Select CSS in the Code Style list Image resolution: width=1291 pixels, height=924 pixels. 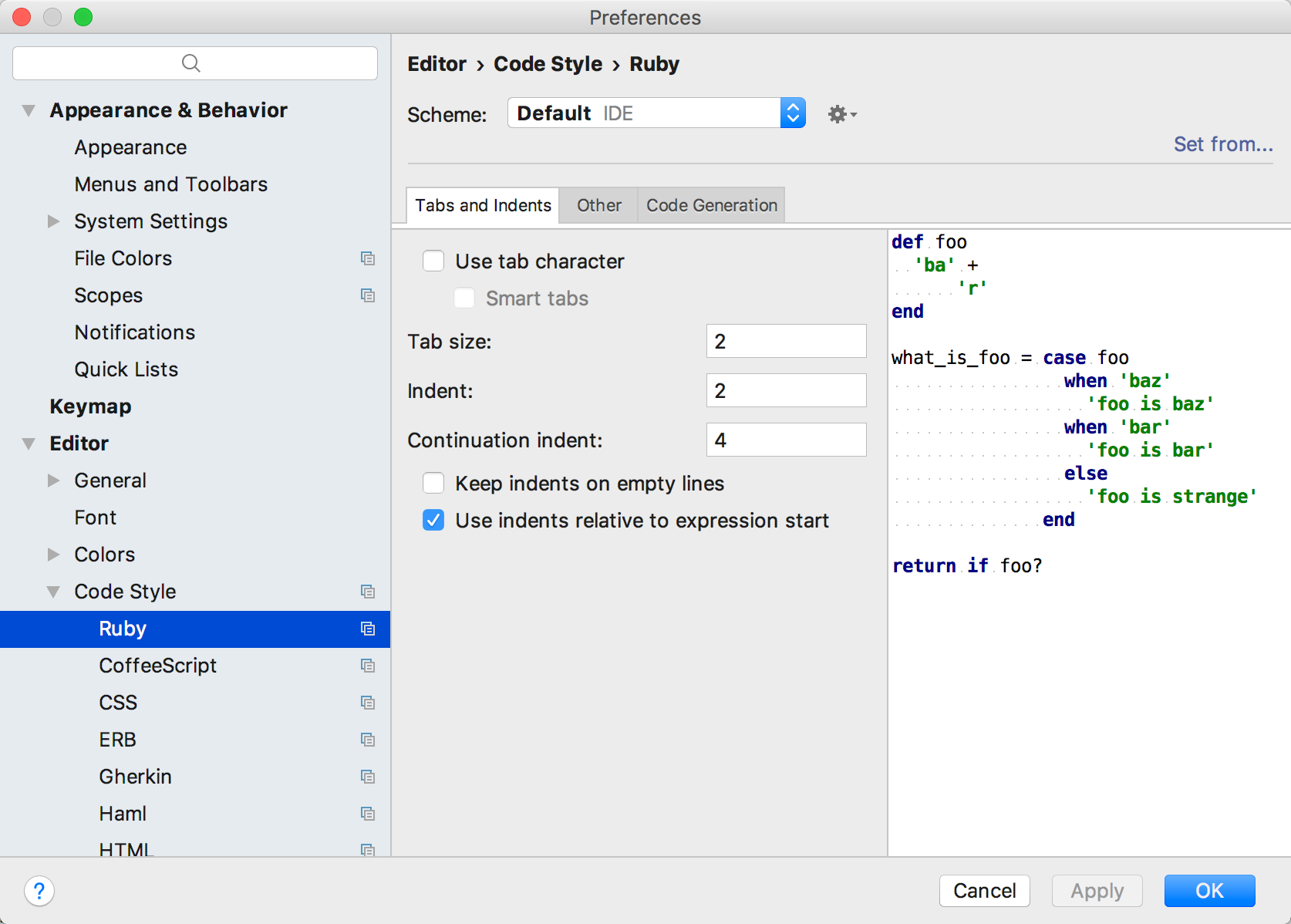[118, 703]
